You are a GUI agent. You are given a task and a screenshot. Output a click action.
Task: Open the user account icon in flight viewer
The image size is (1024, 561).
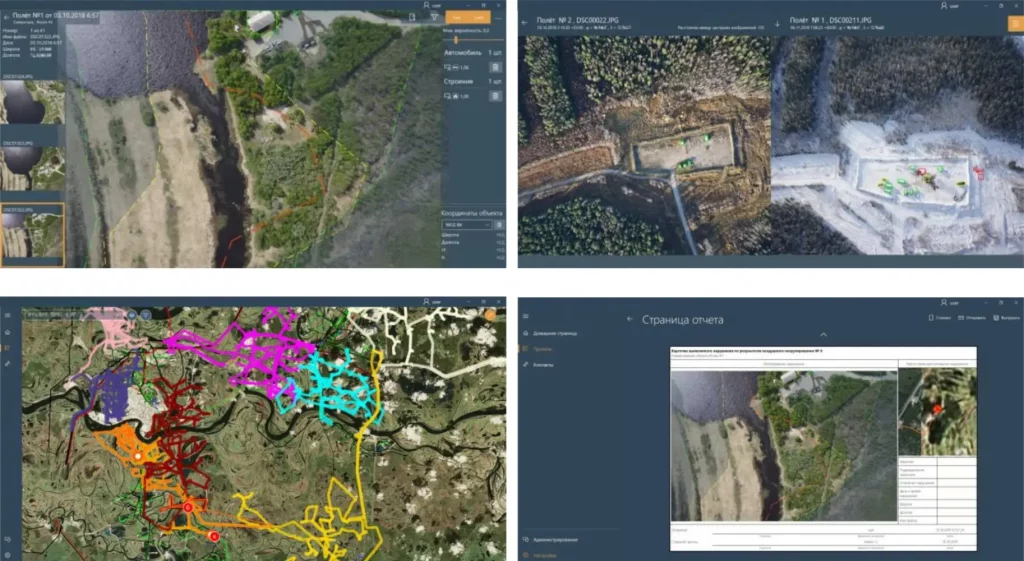pos(426,5)
